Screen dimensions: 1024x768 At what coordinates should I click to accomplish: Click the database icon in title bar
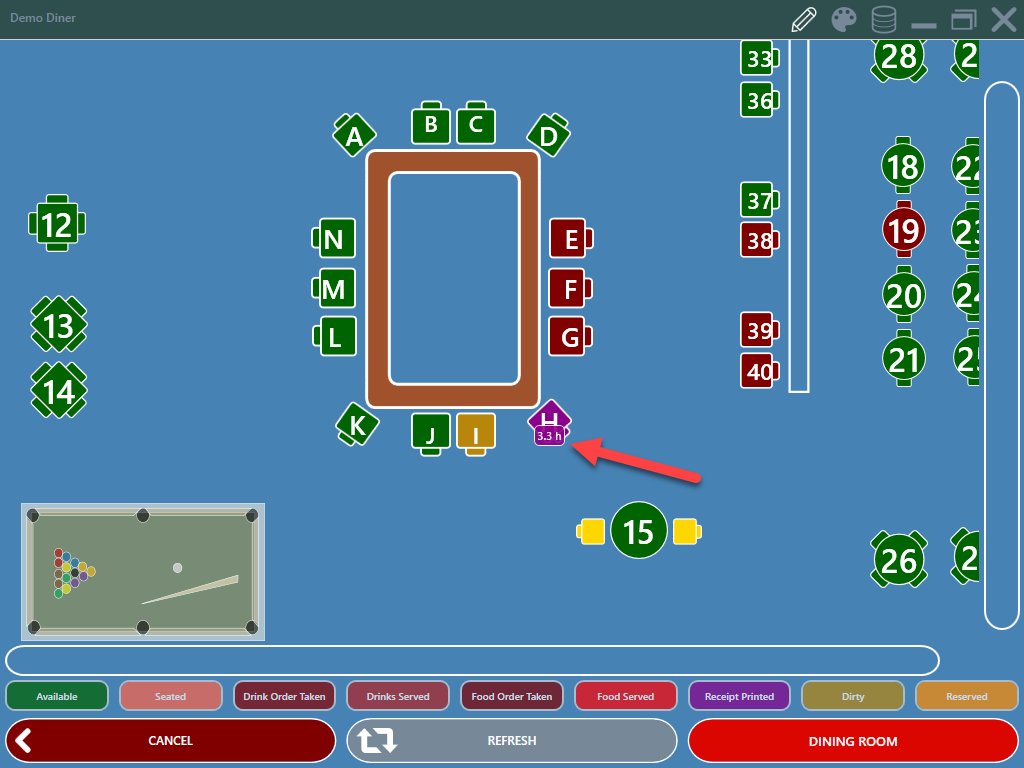[x=884, y=19]
